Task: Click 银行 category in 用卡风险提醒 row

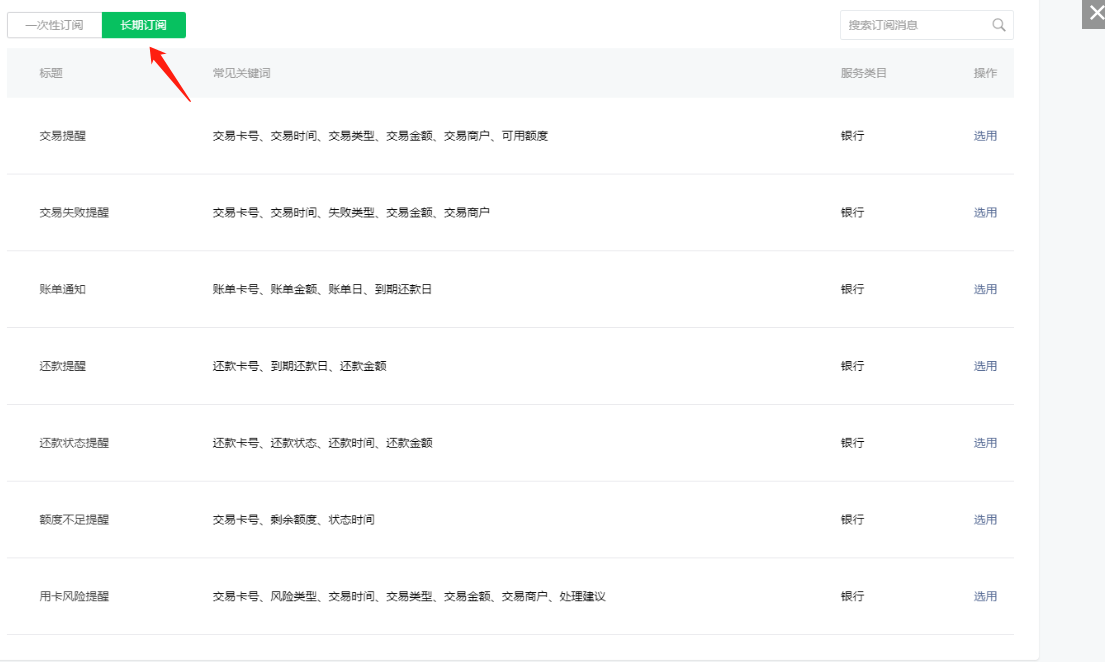Action: [852, 596]
